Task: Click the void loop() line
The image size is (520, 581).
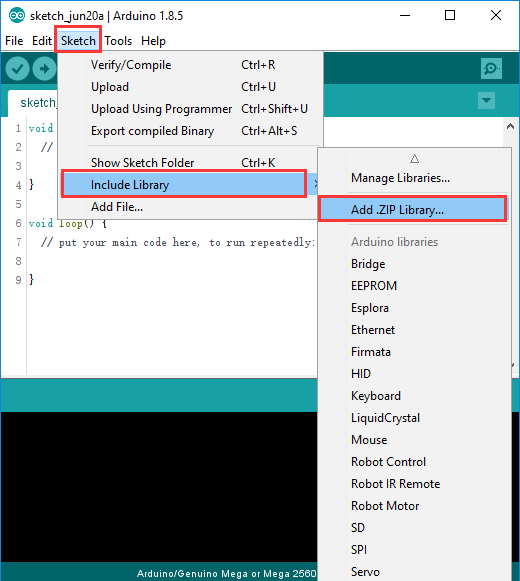Action: tap(68, 223)
